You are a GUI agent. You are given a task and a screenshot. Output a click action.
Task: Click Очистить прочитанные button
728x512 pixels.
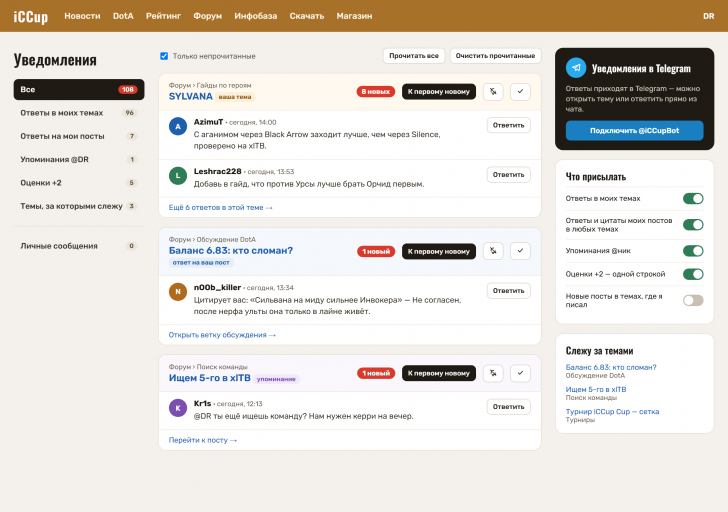tap(495, 56)
